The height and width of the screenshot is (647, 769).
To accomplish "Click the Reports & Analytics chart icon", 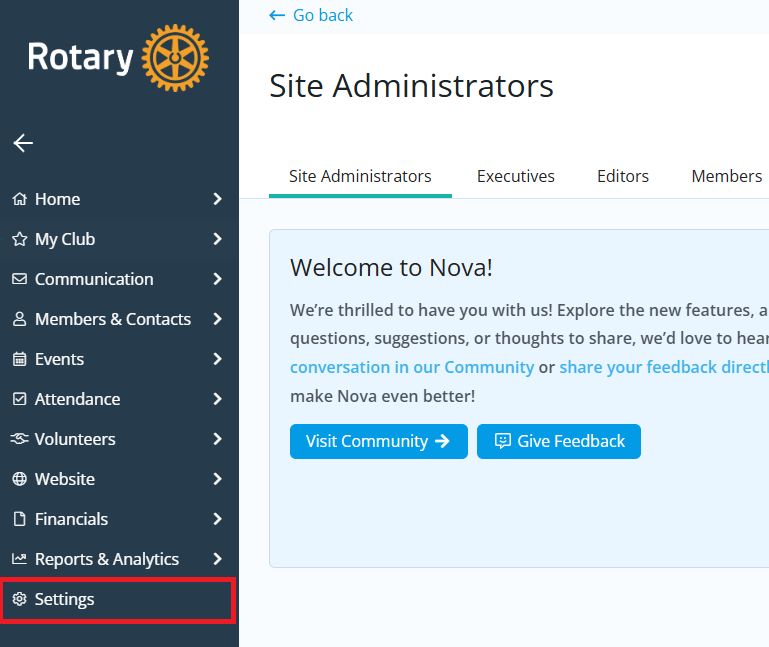I will (20, 559).
